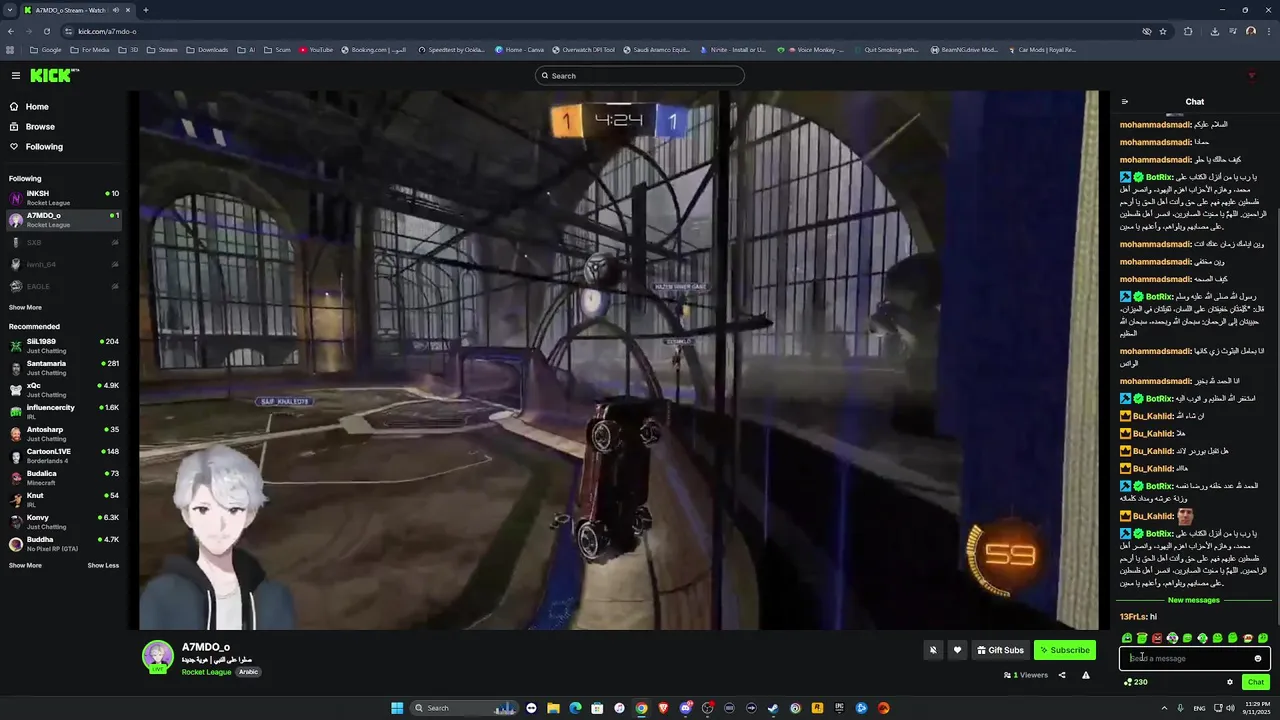Image resolution: width=1280 pixels, height=720 pixels.
Task: Select the red angry emote
Action: point(1157,638)
